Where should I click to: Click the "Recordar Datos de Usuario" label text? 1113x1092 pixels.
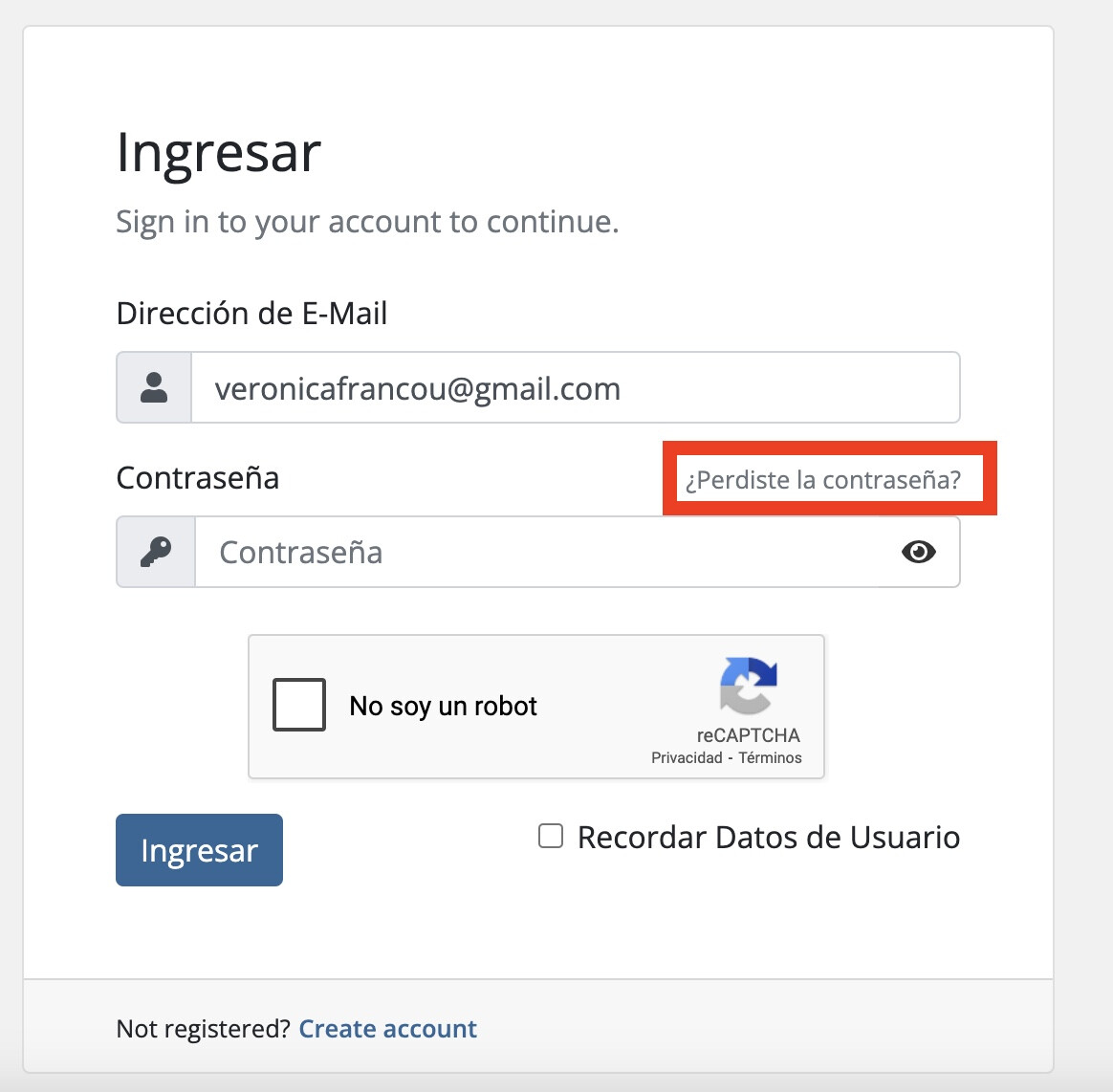click(x=768, y=838)
